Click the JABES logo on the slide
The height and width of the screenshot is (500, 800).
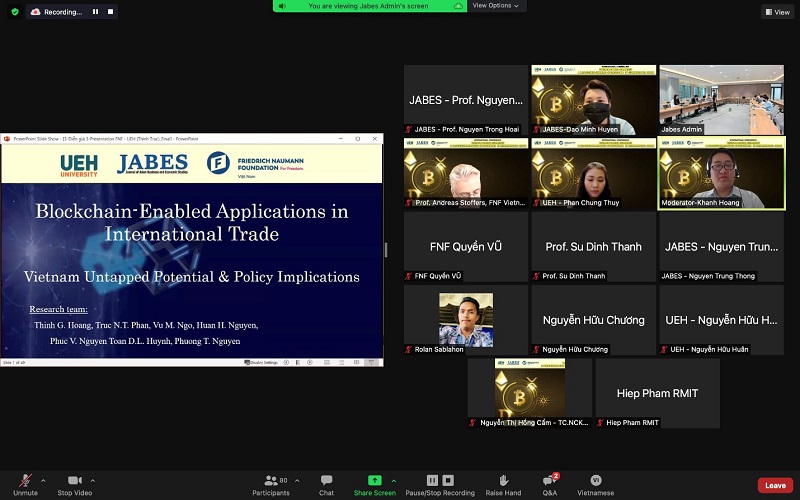coord(153,164)
